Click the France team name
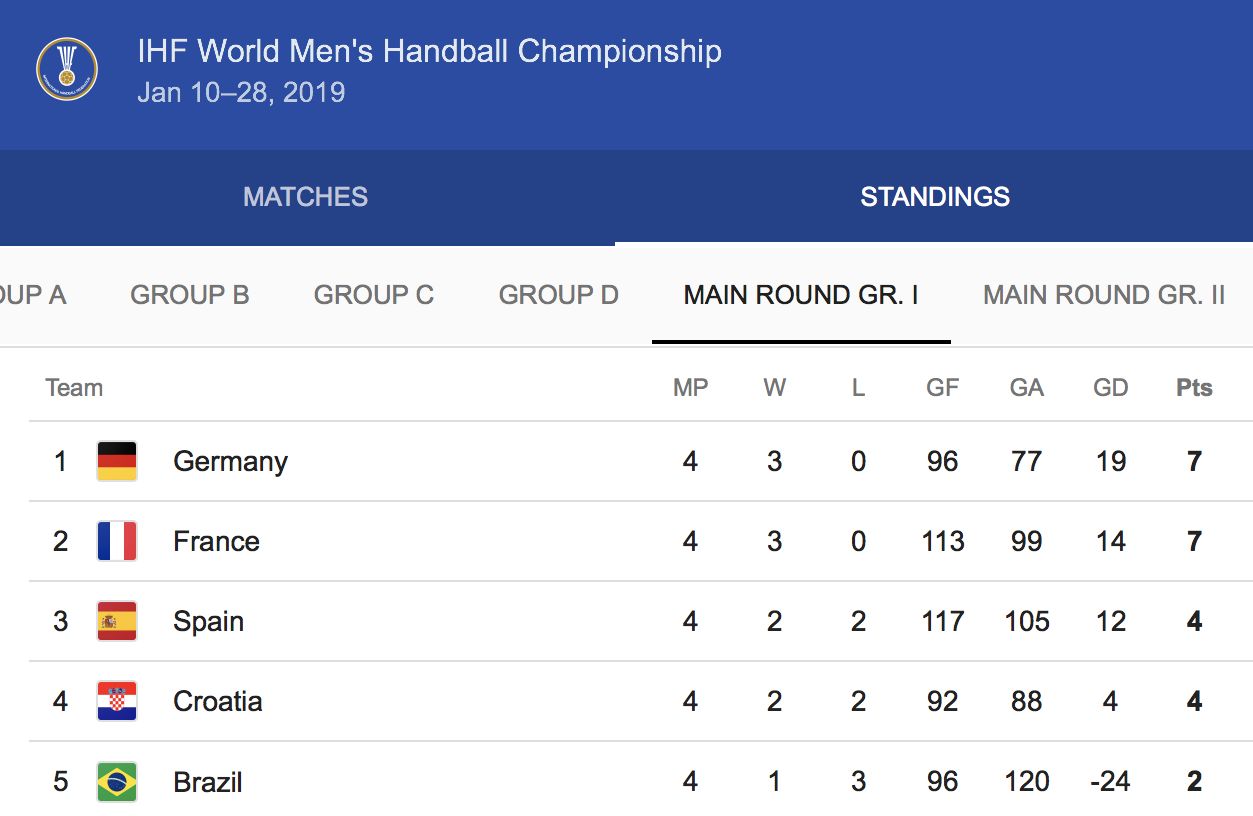The image size is (1253, 816). click(x=216, y=541)
